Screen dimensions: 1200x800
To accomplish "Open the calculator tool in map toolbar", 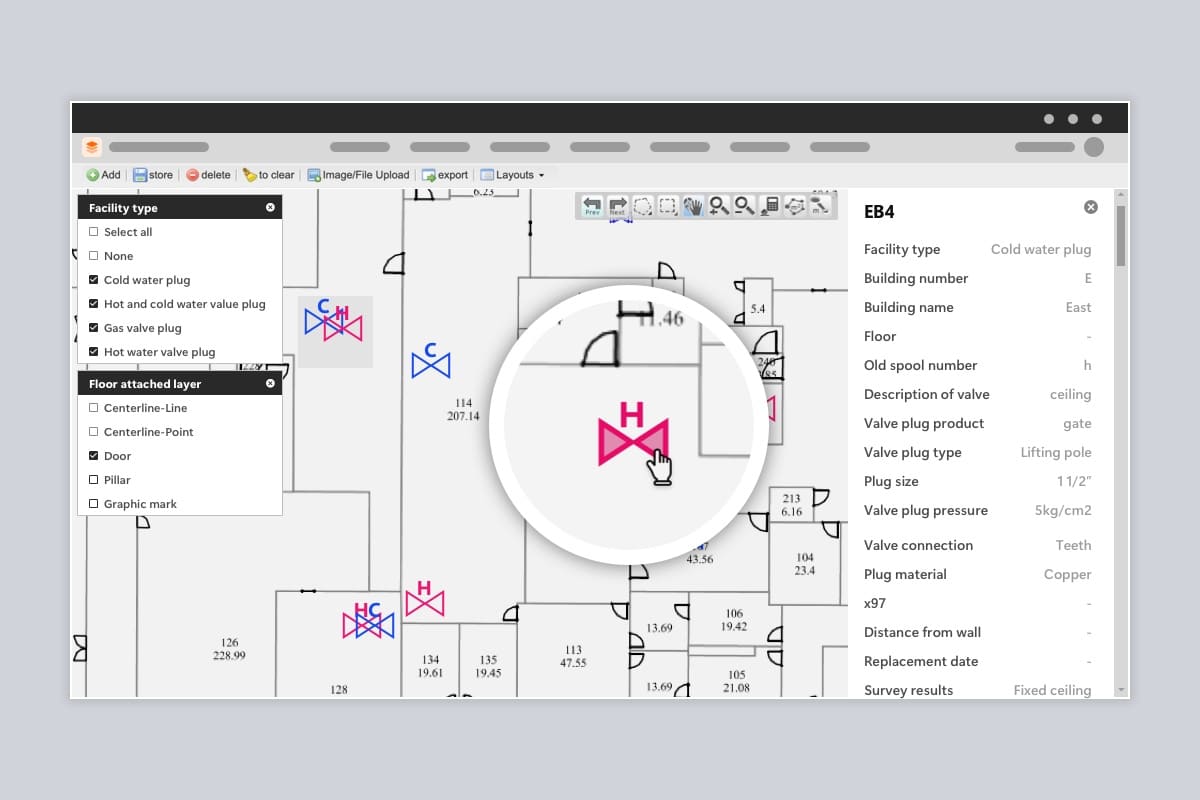I will point(769,206).
